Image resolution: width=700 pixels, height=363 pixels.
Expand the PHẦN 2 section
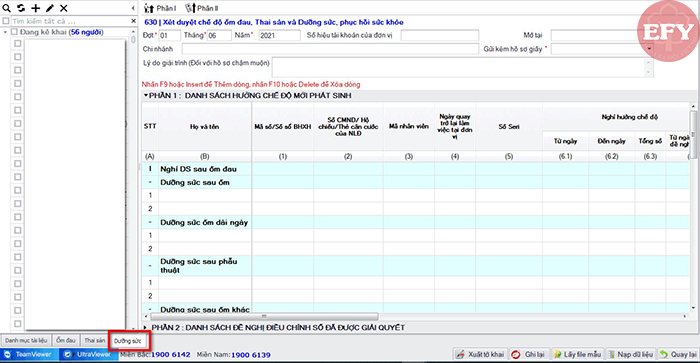coord(145,327)
